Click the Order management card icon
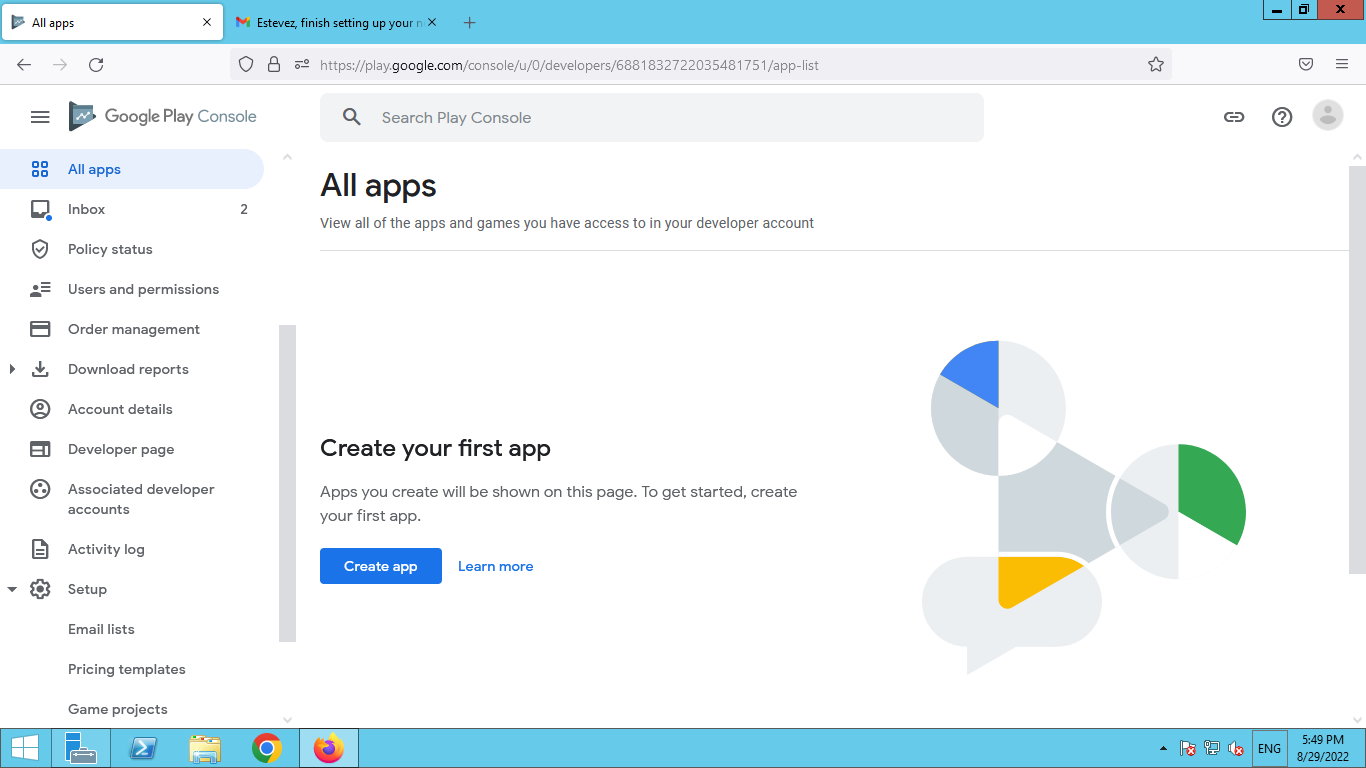The width and height of the screenshot is (1366, 768). click(x=40, y=329)
